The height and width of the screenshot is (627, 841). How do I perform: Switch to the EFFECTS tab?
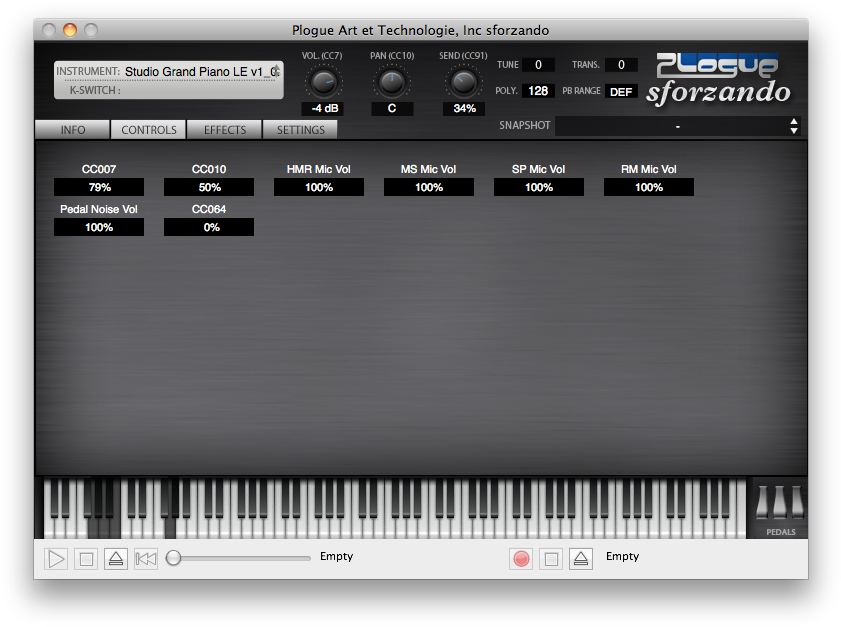click(x=223, y=129)
